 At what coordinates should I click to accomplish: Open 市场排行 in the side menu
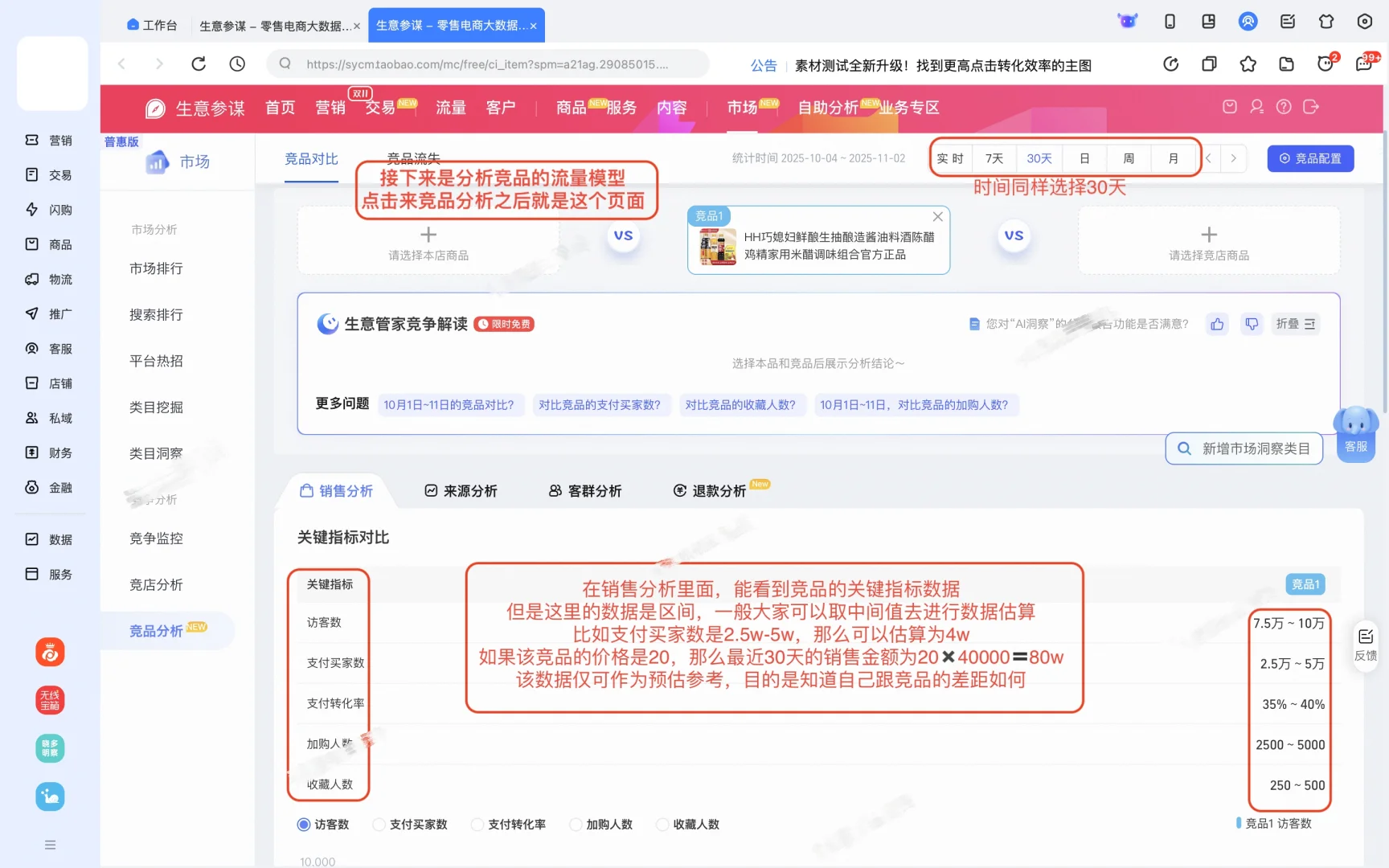pyautogui.click(x=157, y=268)
